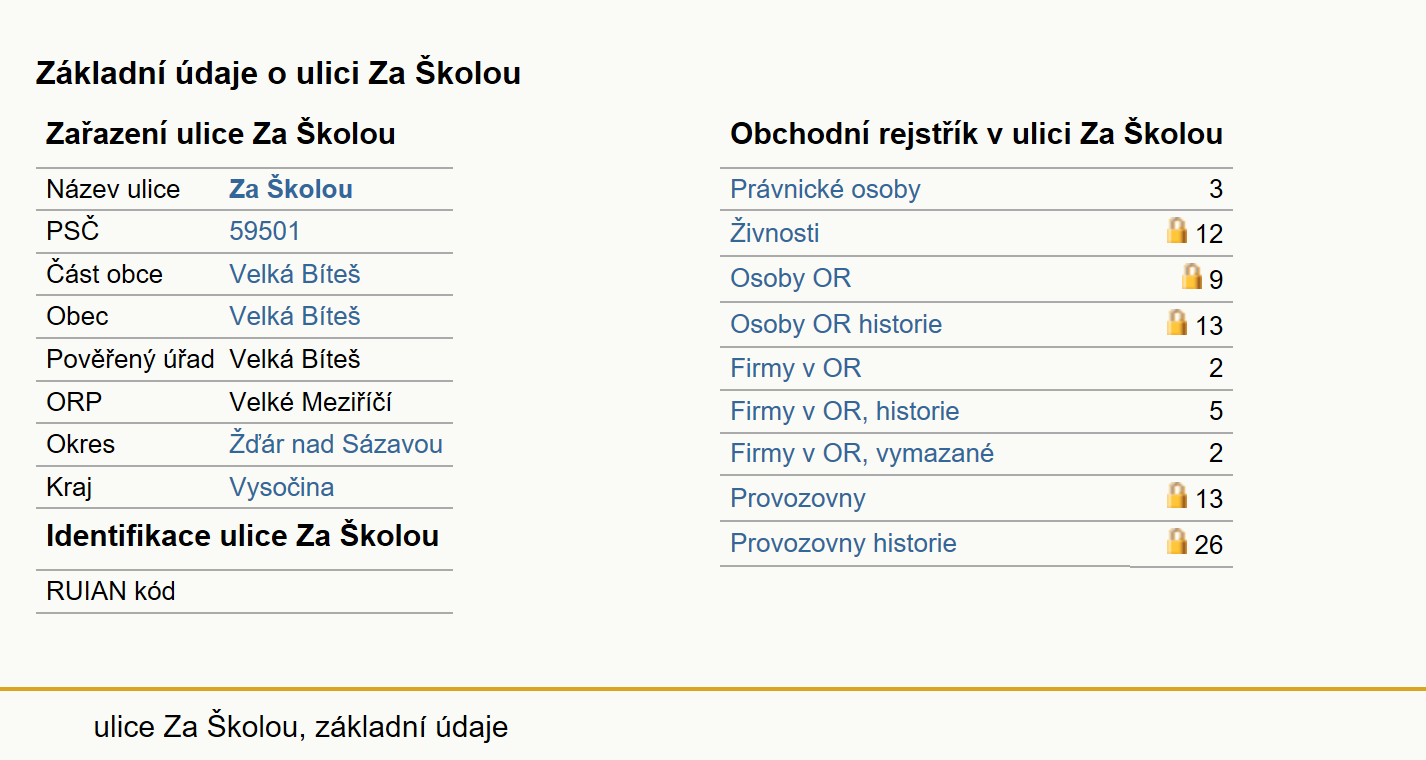The width and height of the screenshot is (1426, 760).
Task: Click Velká Bíteš in Obec row
Action: click(294, 316)
